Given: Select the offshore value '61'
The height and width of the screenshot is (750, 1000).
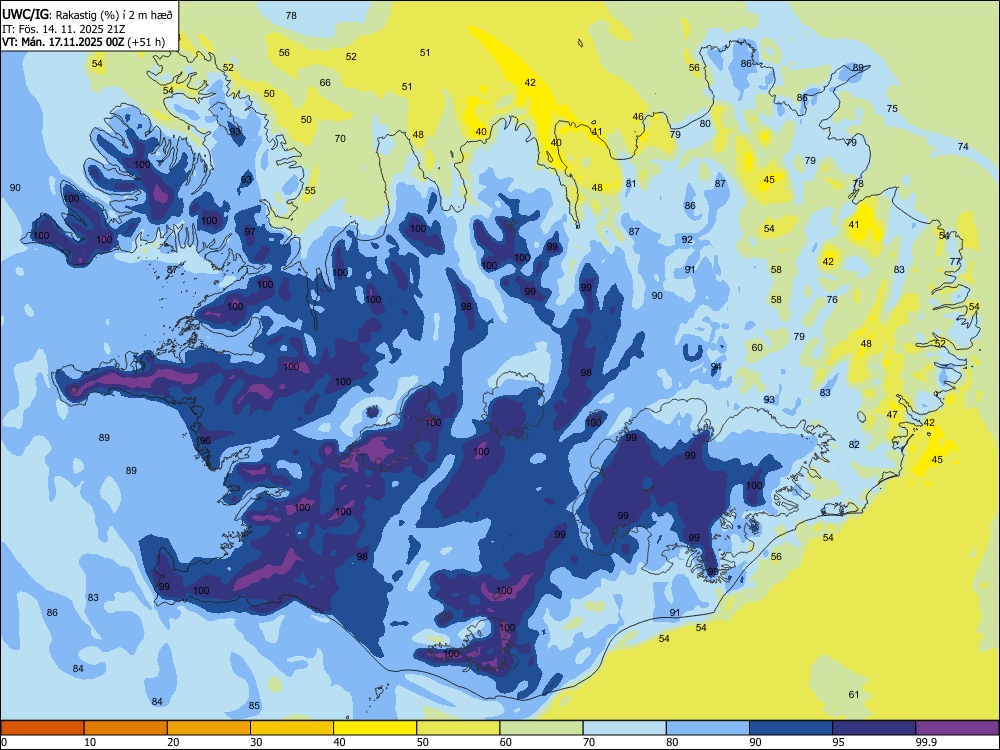Looking at the screenshot, I should tap(854, 695).
